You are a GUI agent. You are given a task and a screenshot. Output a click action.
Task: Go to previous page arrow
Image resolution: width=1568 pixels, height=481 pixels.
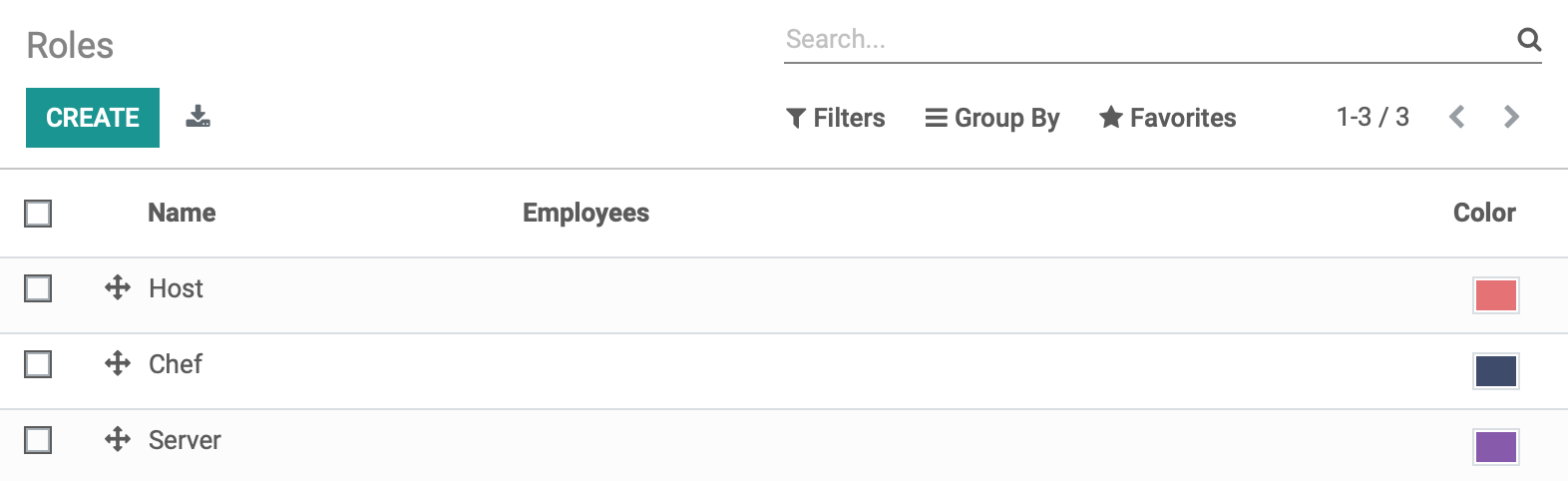[1456, 117]
